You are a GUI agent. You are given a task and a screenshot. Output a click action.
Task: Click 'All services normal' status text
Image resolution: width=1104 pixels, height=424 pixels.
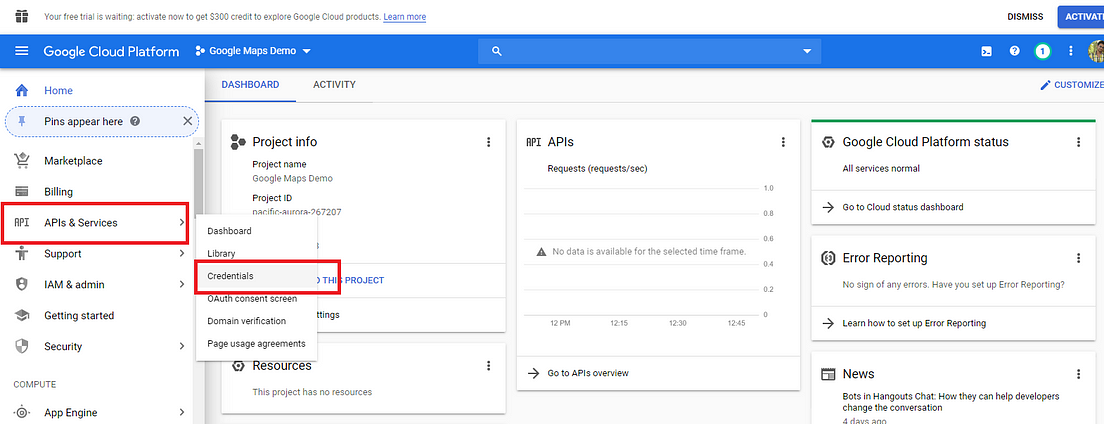[x=881, y=168]
